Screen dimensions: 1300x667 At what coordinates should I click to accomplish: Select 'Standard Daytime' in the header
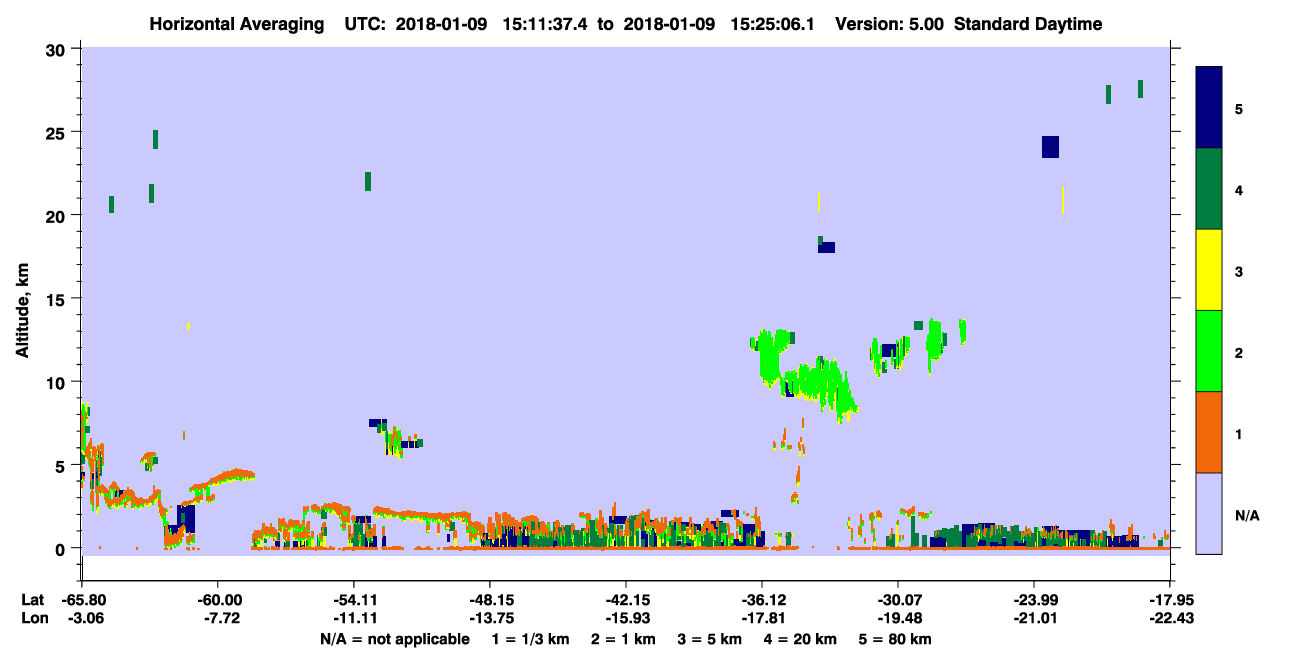(1029, 24)
